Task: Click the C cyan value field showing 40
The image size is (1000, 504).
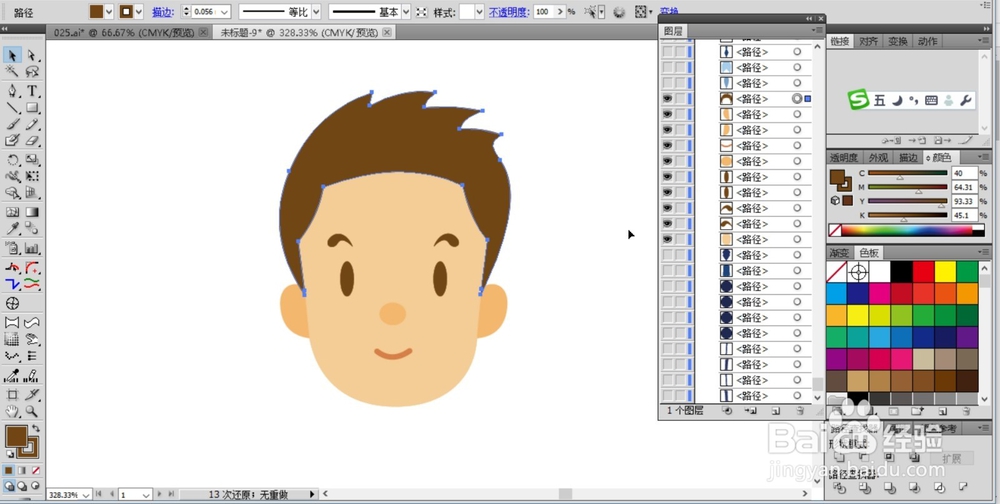Action: pyautogui.click(x=964, y=173)
